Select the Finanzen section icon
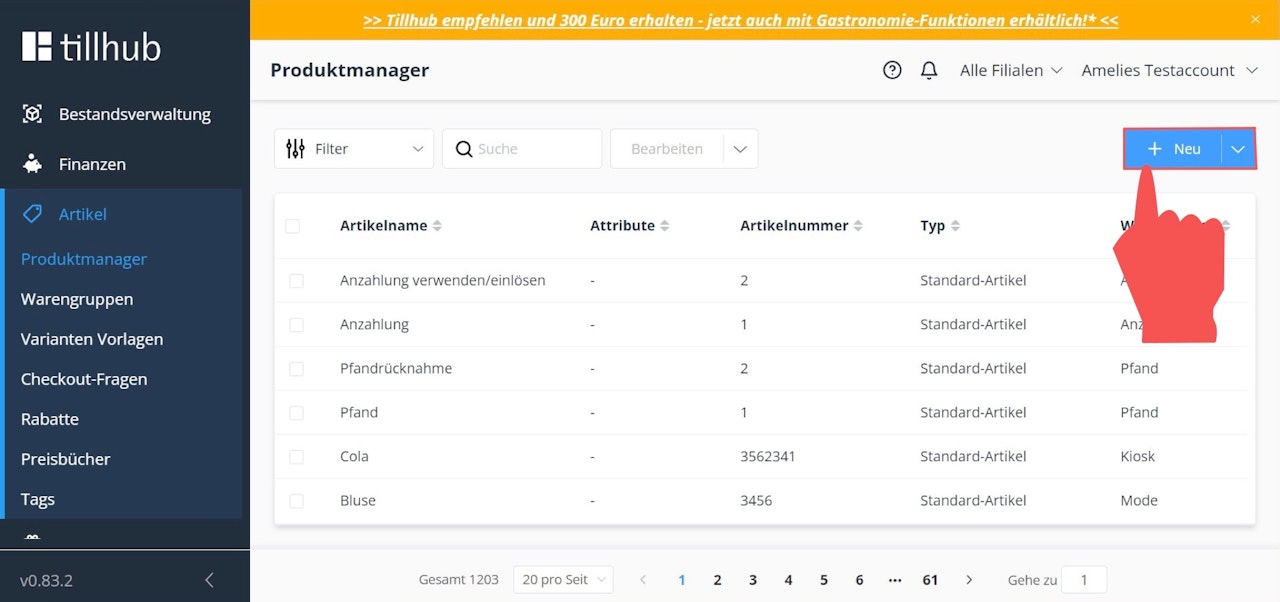This screenshot has width=1280, height=602. pyautogui.click(x=34, y=164)
